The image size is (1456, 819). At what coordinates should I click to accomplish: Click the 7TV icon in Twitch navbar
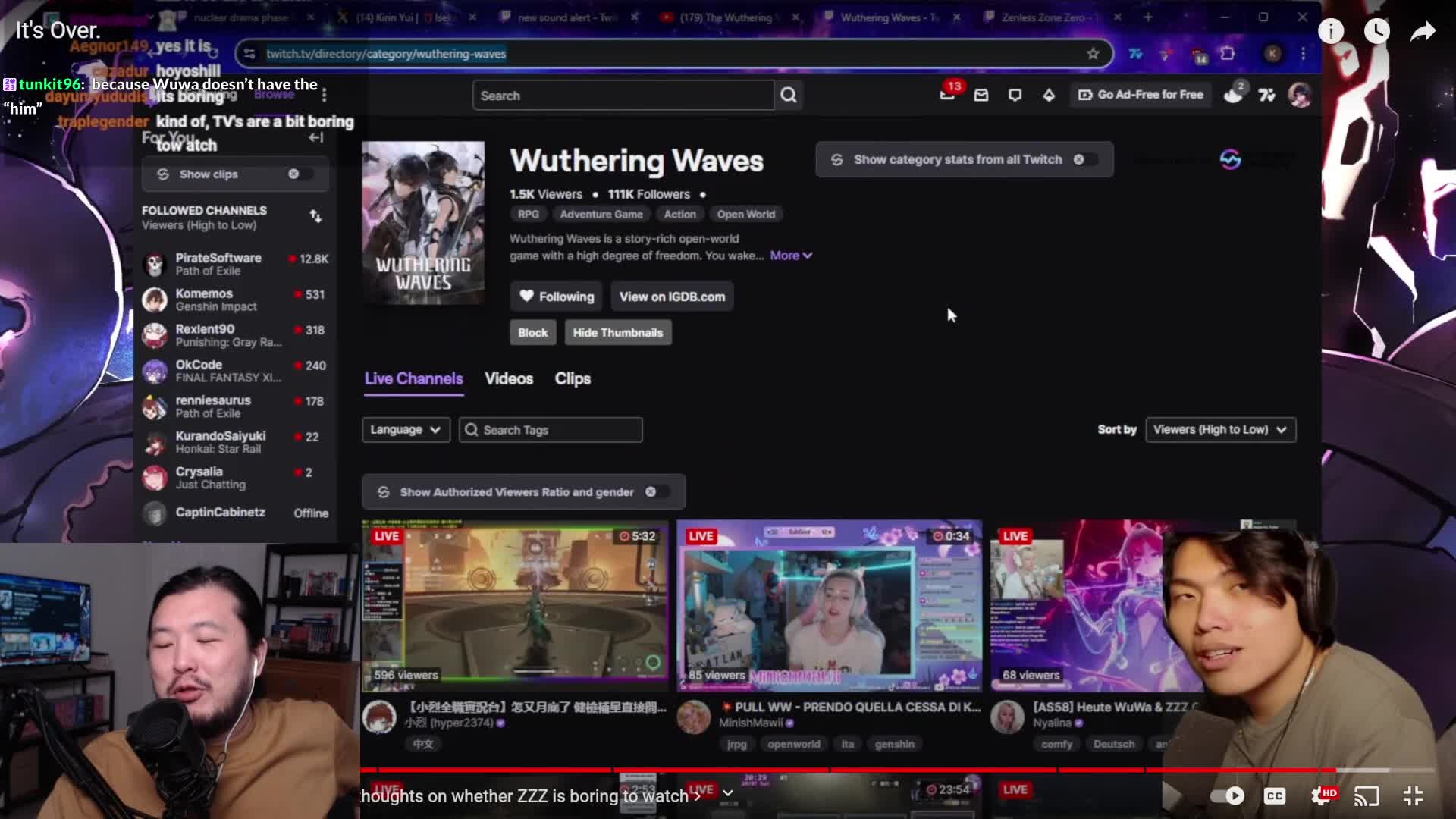(x=1266, y=96)
